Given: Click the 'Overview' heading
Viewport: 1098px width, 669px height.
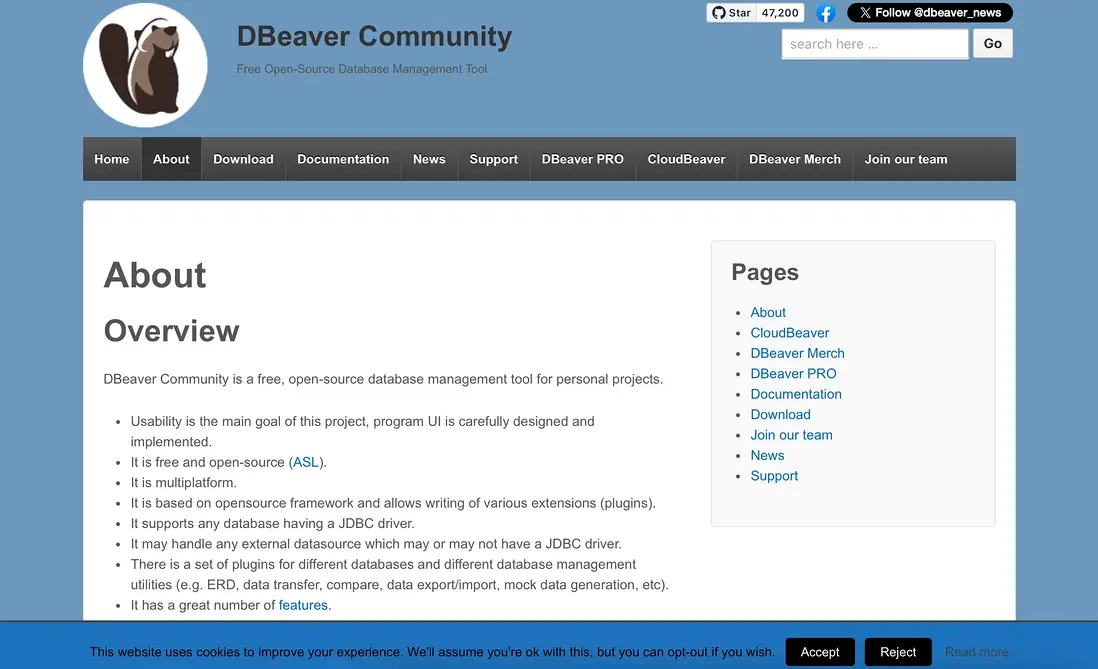Looking at the screenshot, I should tap(172, 331).
